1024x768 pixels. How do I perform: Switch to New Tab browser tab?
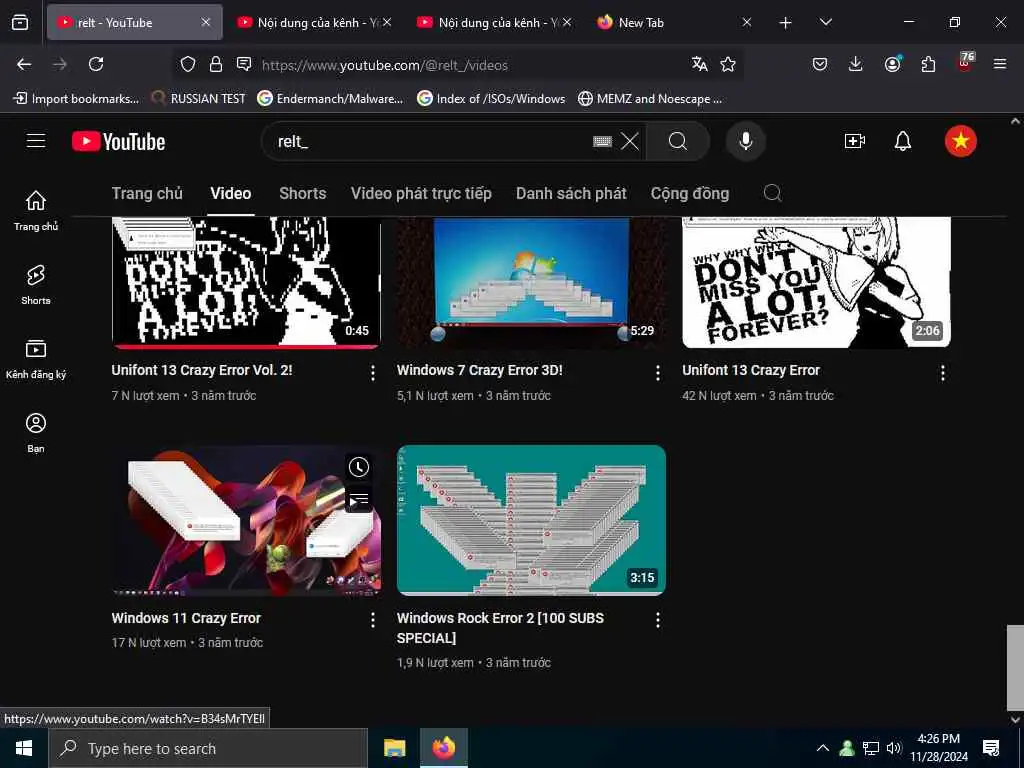click(675, 22)
